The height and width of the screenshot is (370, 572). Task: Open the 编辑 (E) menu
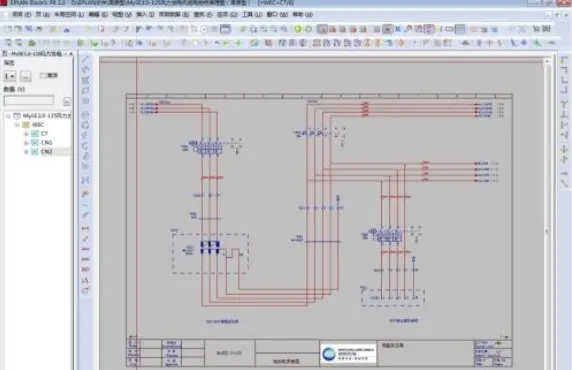pos(98,15)
